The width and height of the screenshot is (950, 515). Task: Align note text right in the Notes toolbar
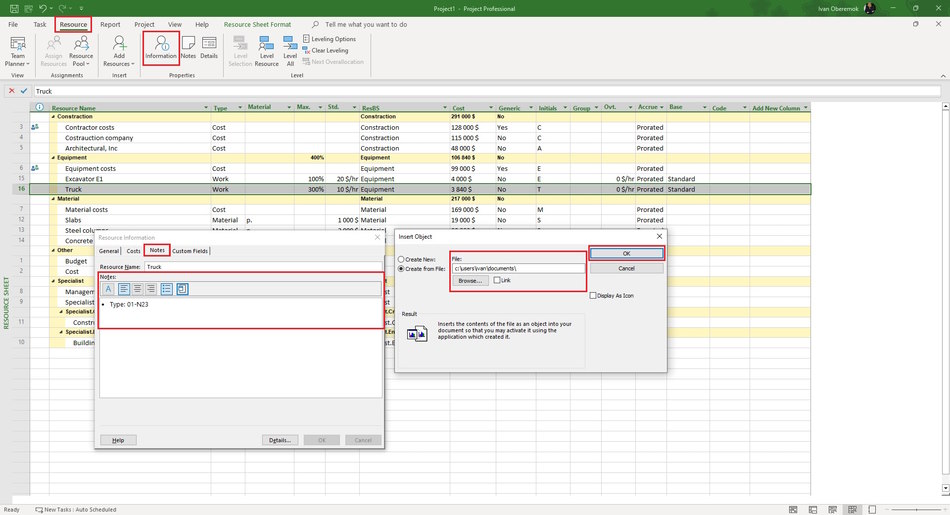tap(151, 289)
